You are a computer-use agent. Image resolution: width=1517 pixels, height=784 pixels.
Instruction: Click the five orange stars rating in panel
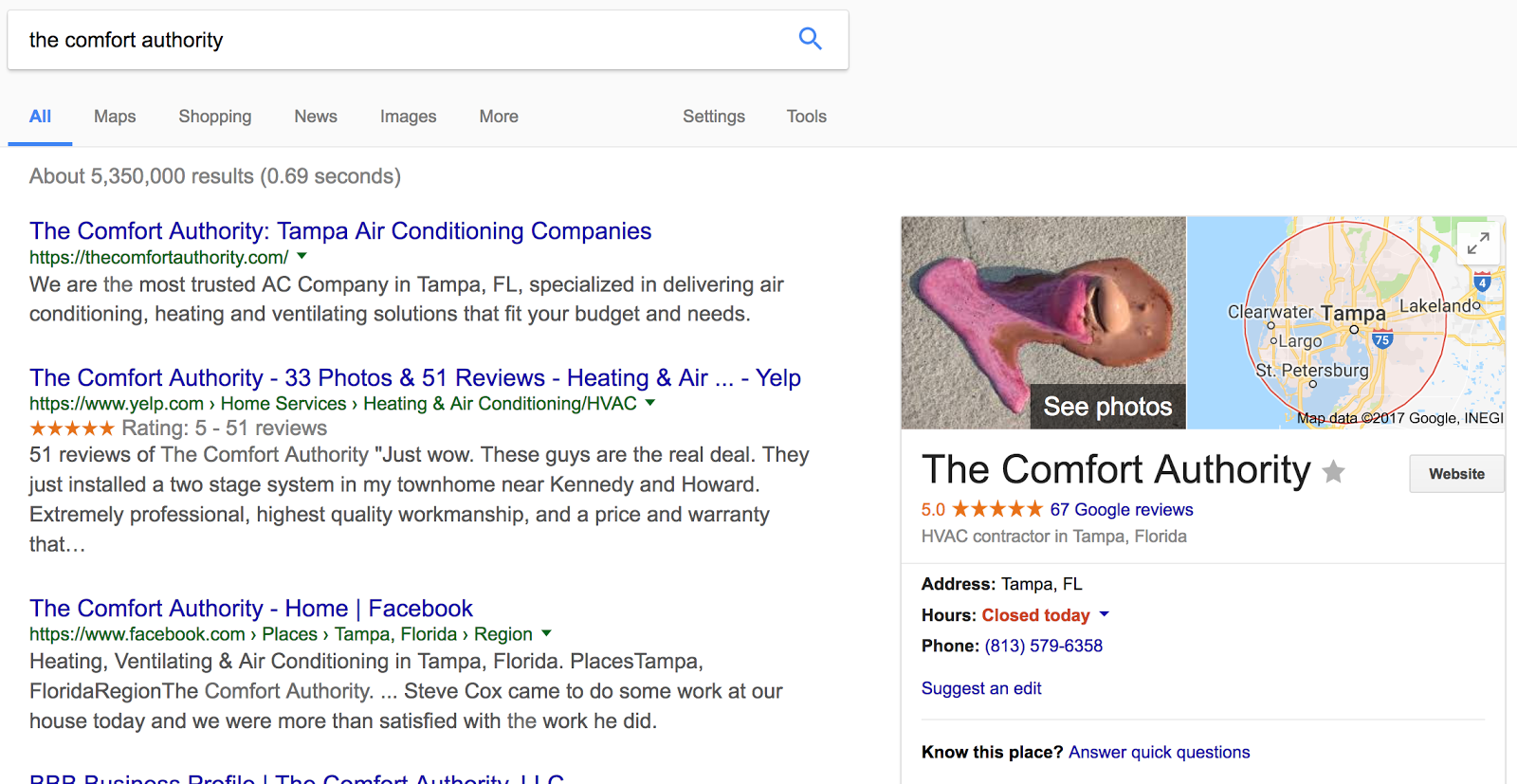(x=997, y=509)
